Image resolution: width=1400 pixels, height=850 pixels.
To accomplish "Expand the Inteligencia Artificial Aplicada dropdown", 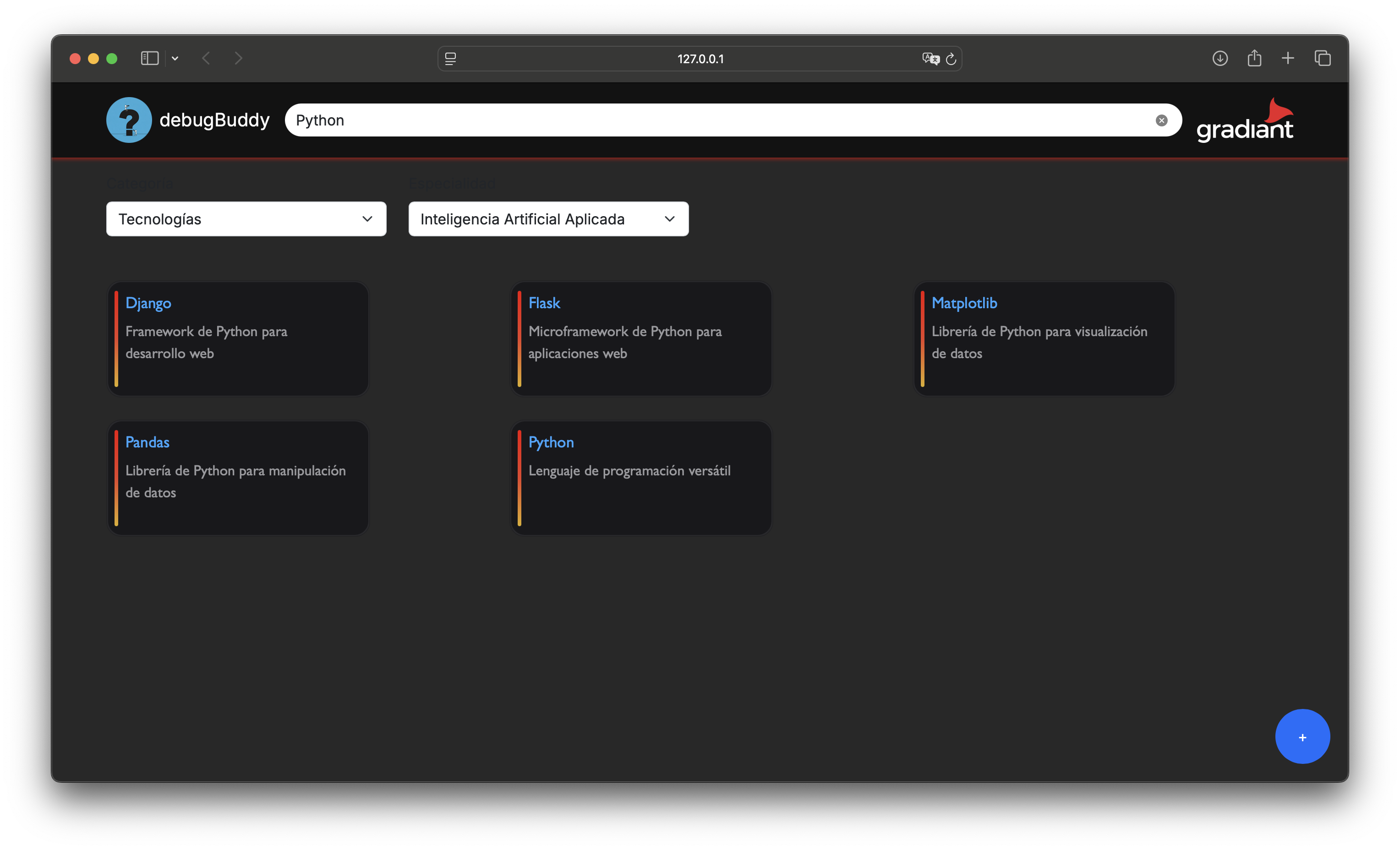I will tap(548, 219).
